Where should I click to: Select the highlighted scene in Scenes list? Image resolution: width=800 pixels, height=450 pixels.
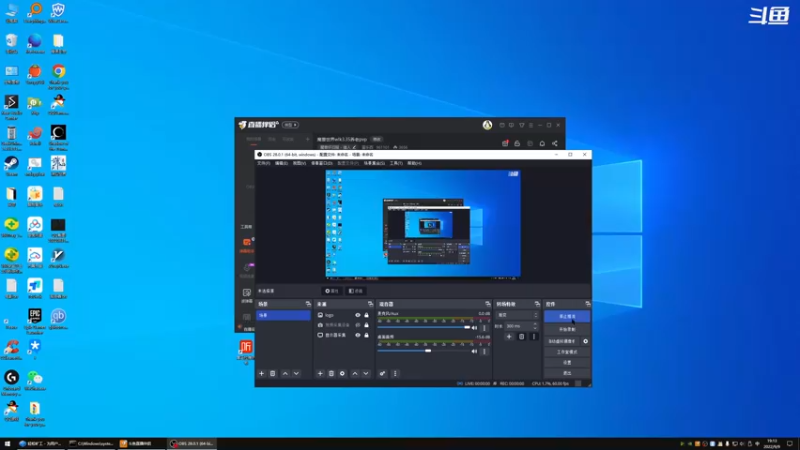click(283, 315)
